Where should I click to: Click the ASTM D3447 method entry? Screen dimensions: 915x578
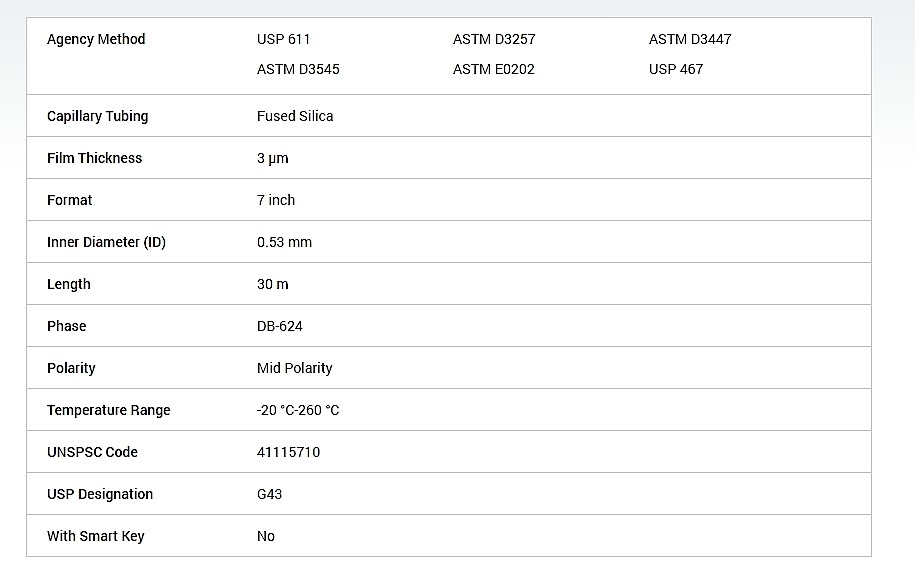[x=690, y=39]
